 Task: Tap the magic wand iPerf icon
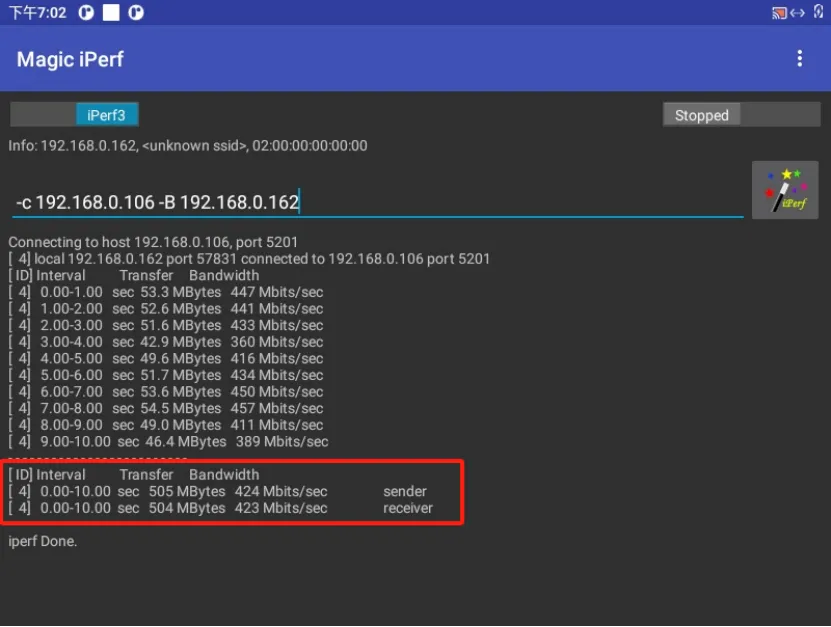(785, 189)
